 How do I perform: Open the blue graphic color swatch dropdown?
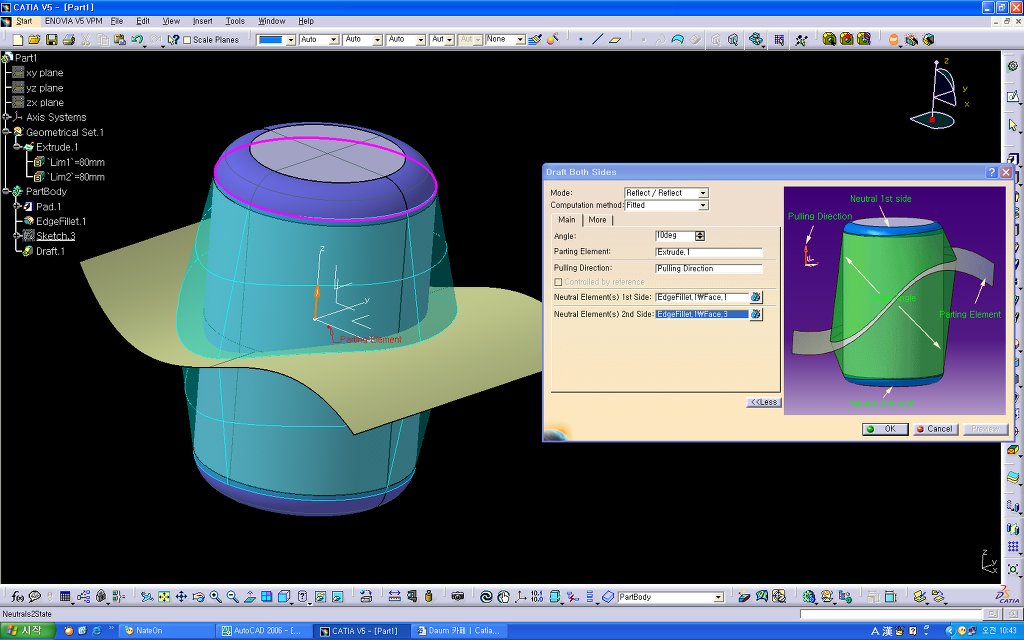click(x=290, y=40)
